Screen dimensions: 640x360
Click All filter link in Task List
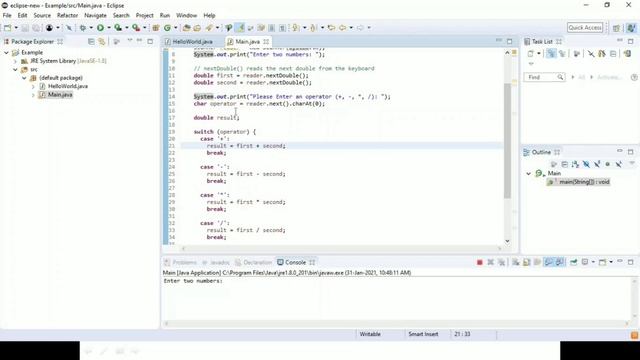(x=582, y=77)
